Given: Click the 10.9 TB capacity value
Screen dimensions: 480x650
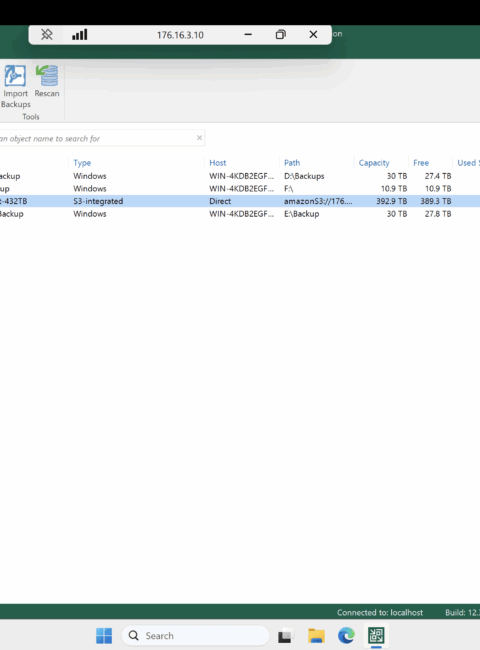Looking at the screenshot, I should click(394, 189).
